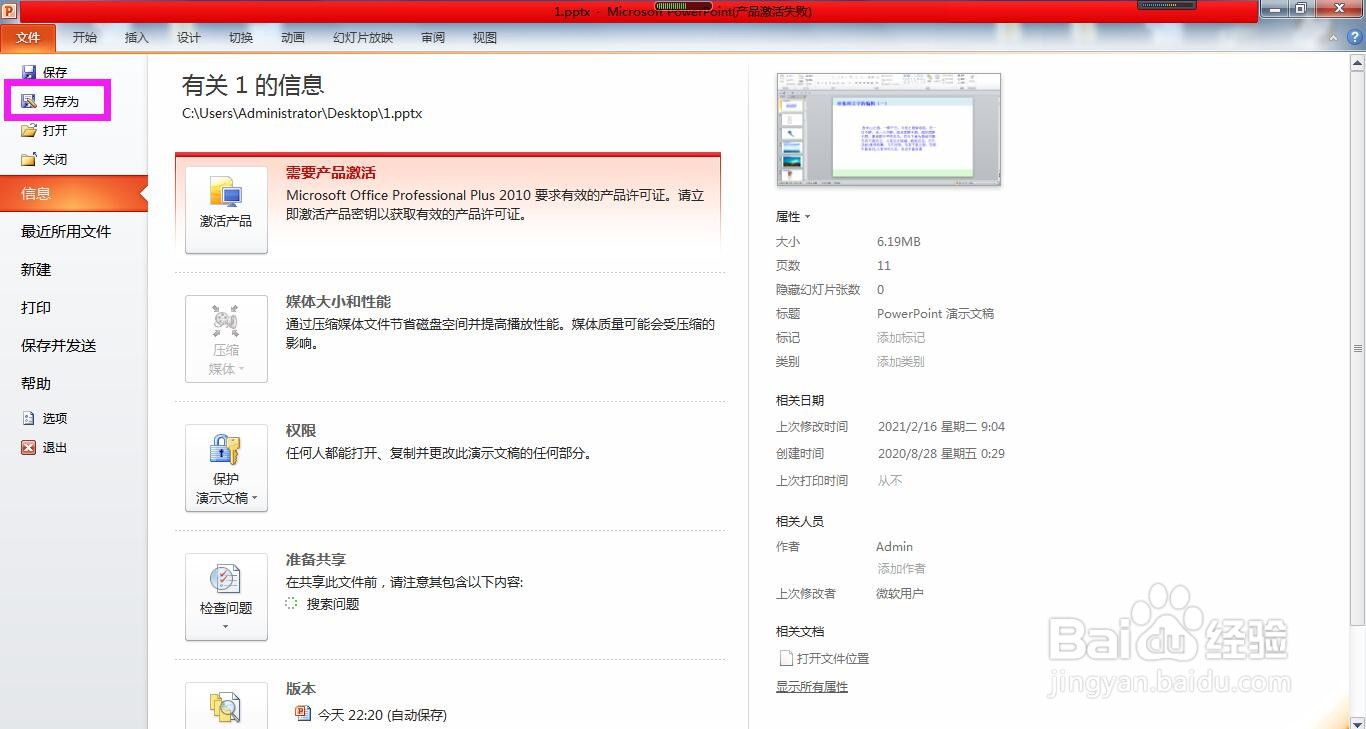Close the presentation via 关闭

pos(44,159)
